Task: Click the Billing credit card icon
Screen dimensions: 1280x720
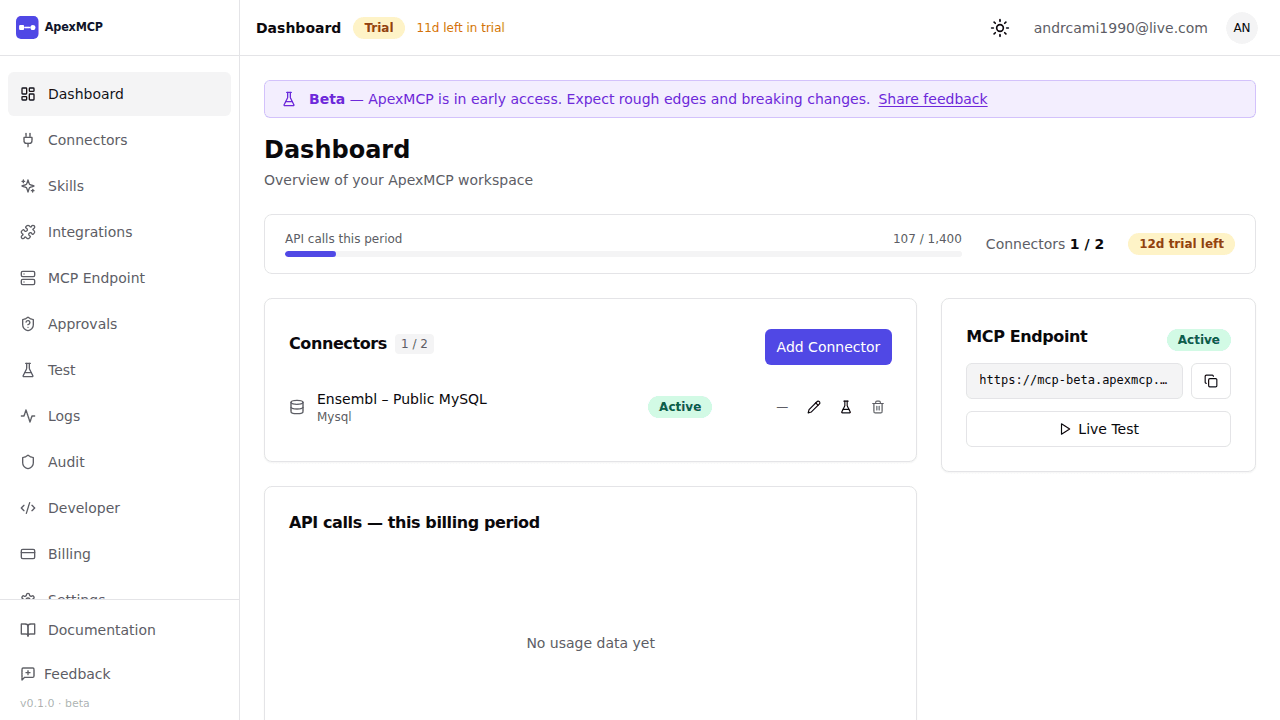Action: (x=28, y=554)
